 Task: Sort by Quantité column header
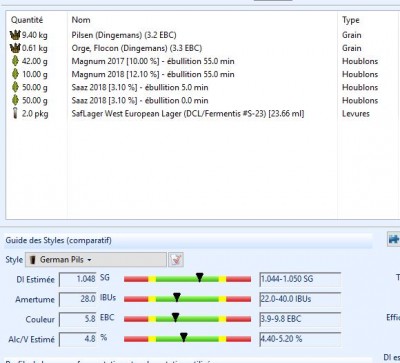(x=27, y=20)
